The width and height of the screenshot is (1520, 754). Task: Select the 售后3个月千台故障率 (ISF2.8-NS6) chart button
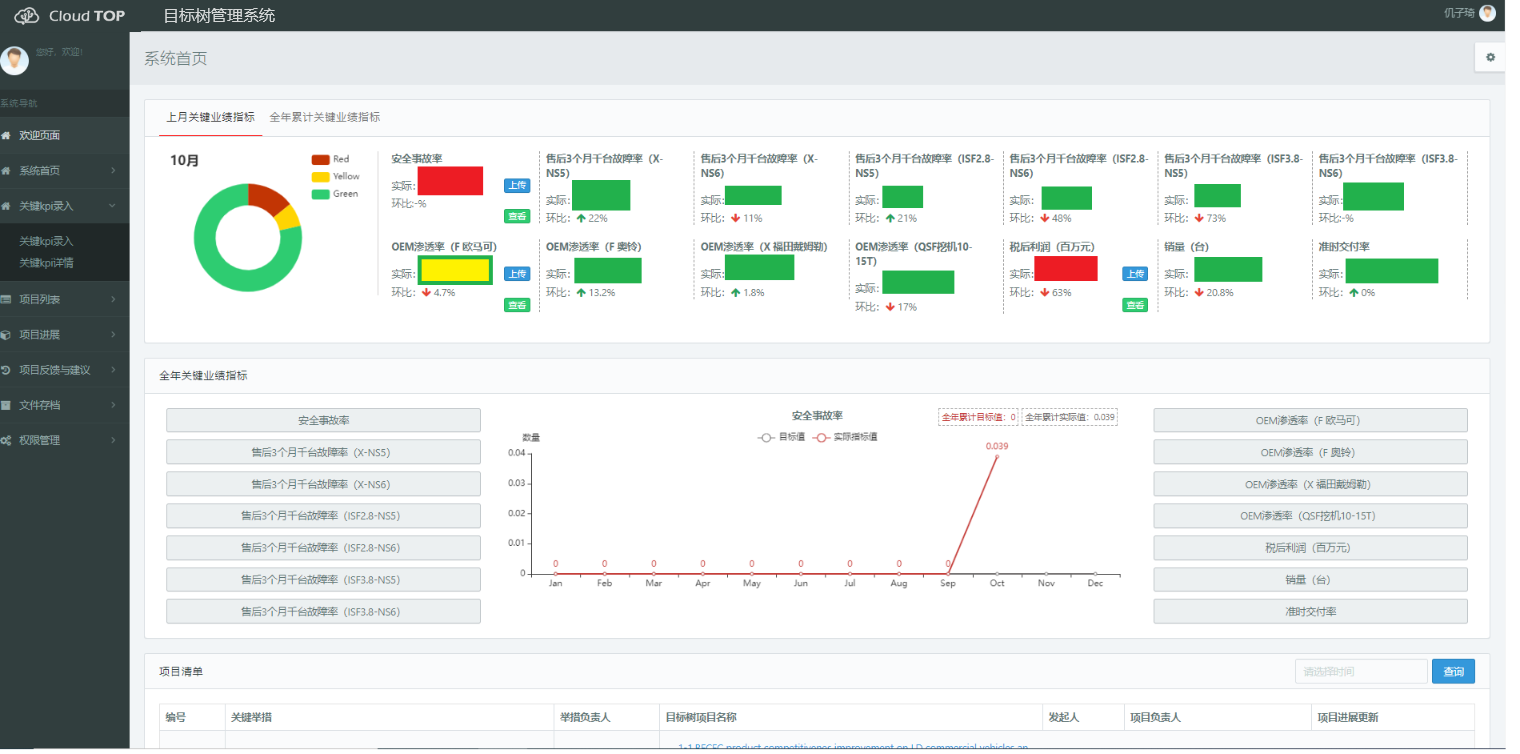tap(323, 548)
